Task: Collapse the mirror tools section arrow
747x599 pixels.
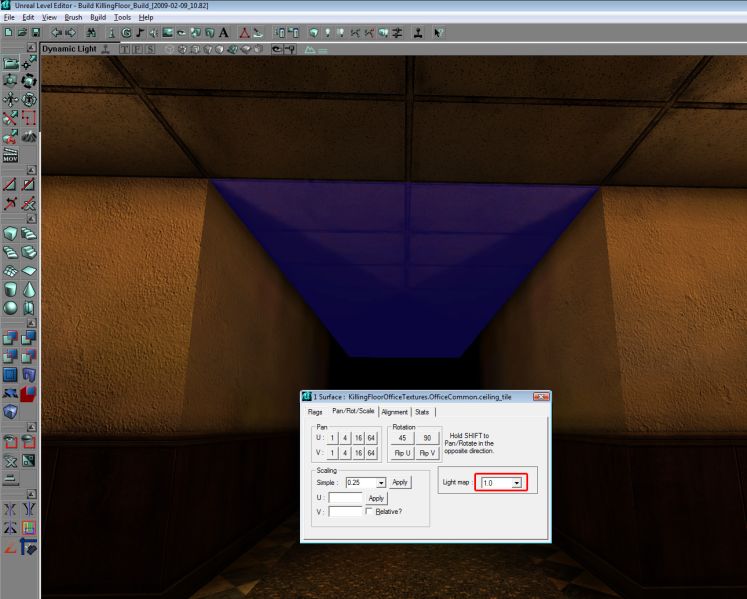Action: tap(31, 494)
